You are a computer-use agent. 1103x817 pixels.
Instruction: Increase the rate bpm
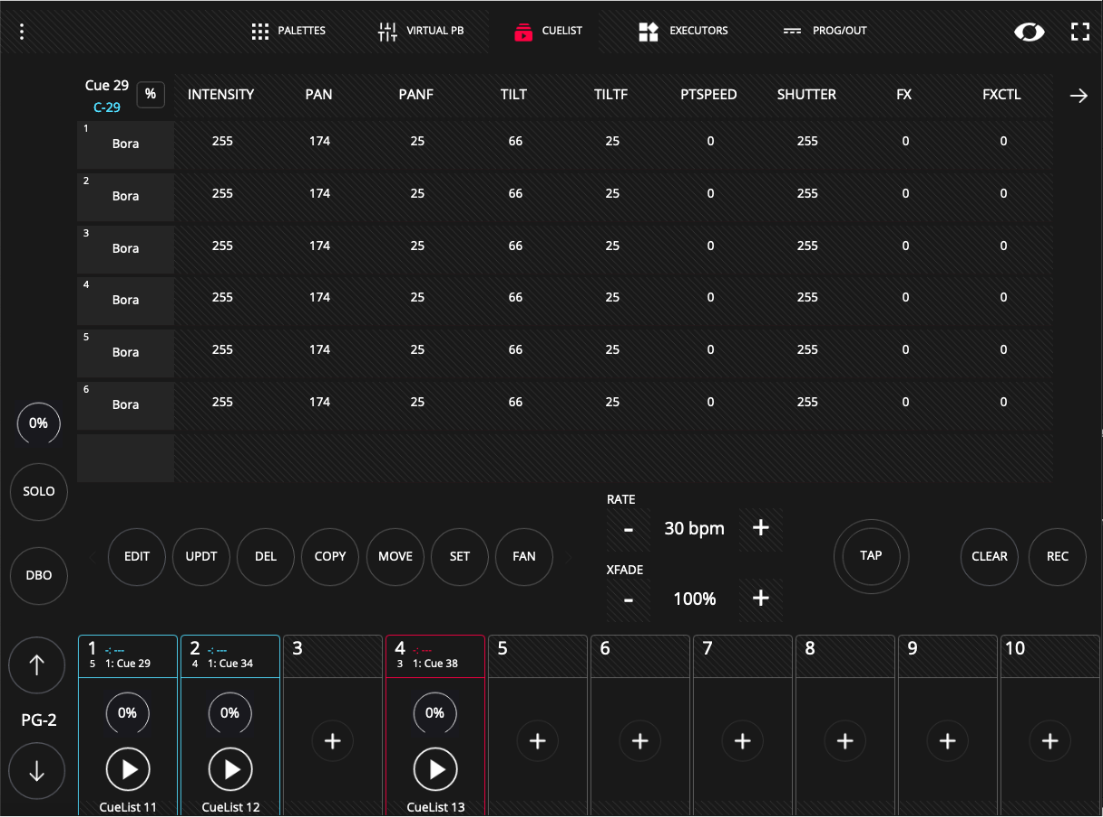coord(760,528)
